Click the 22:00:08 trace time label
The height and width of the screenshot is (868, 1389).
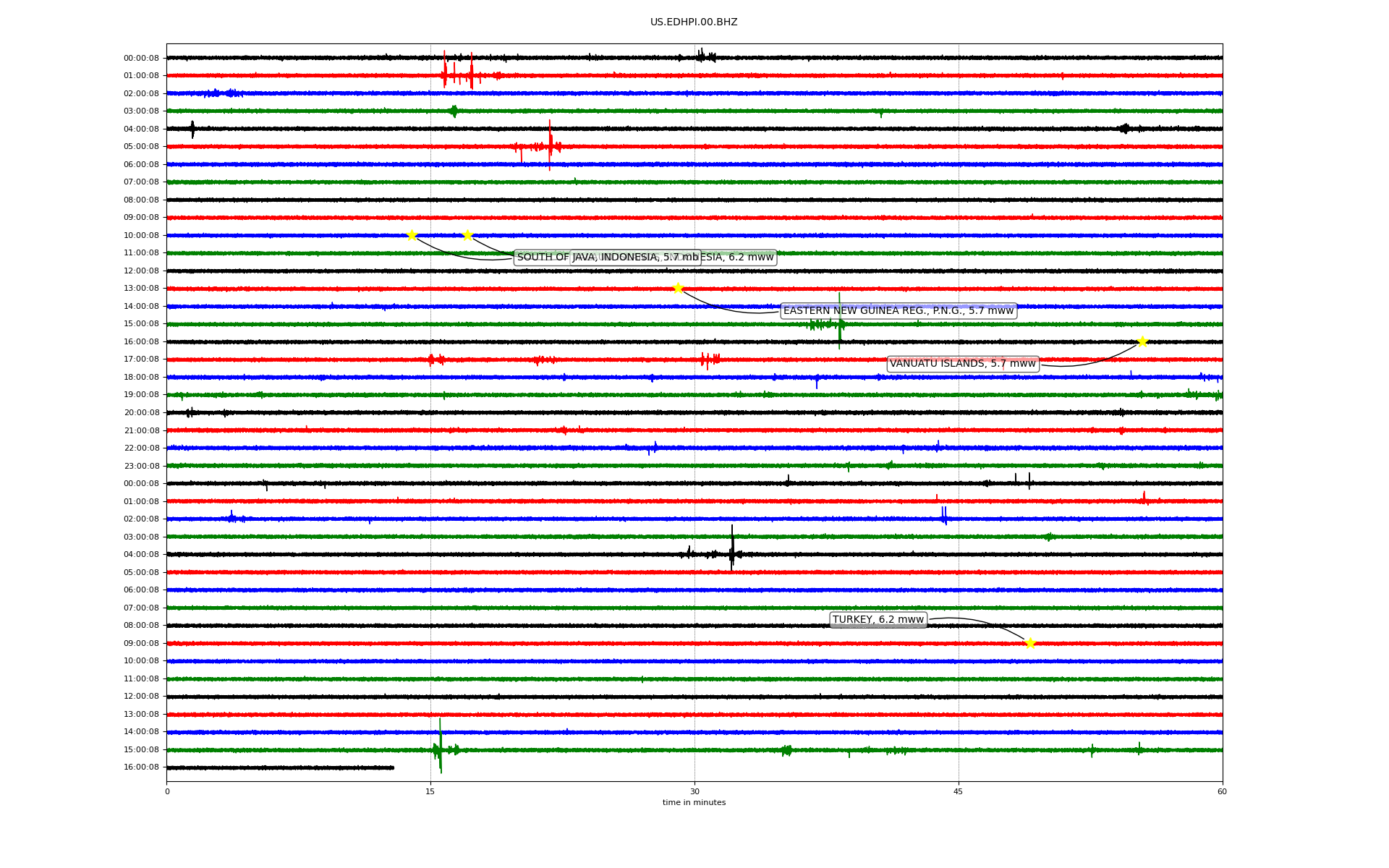[x=141, y=448]
